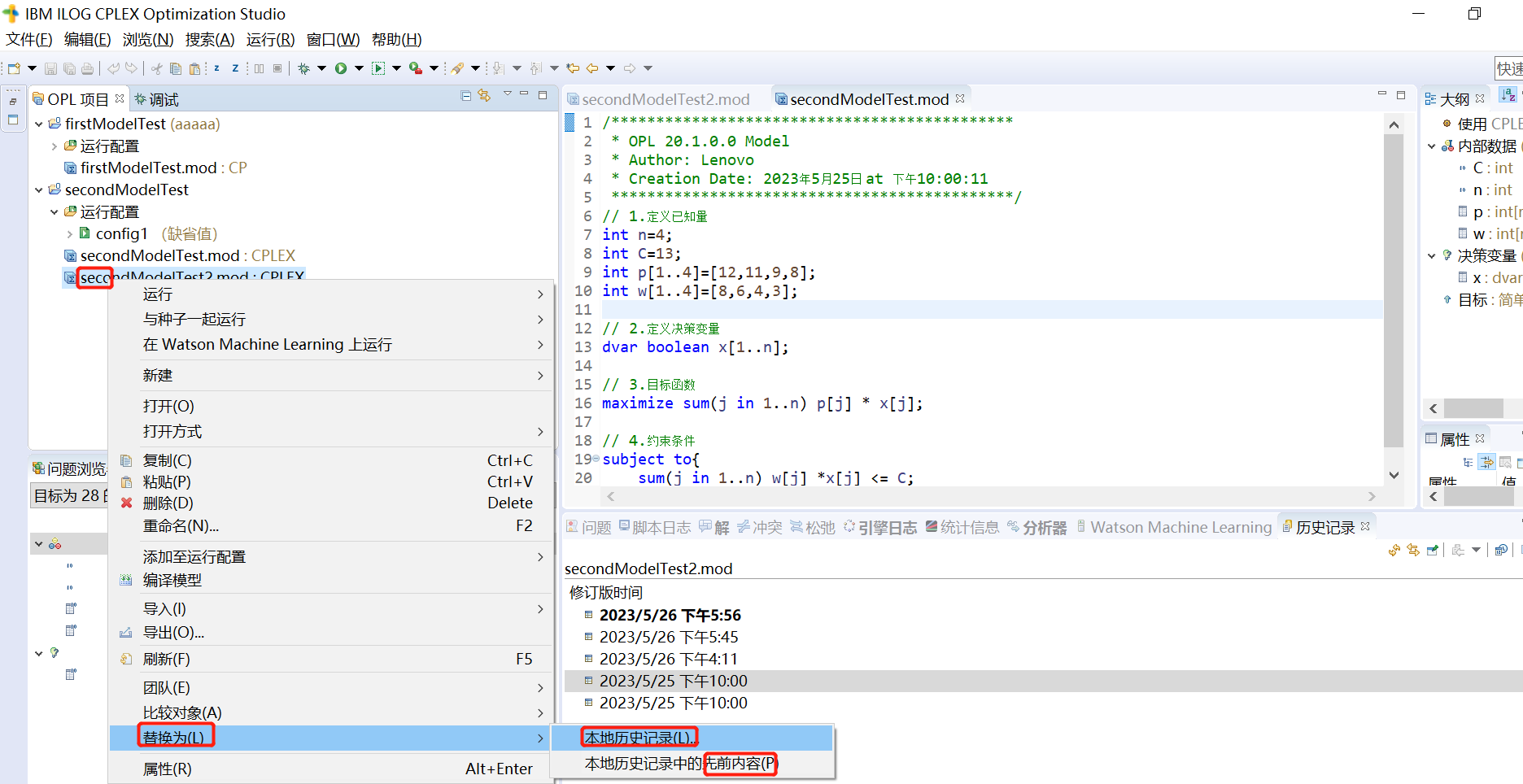
Task: Collapse the secondModelTest project node
Action: [x=38, y=190]
